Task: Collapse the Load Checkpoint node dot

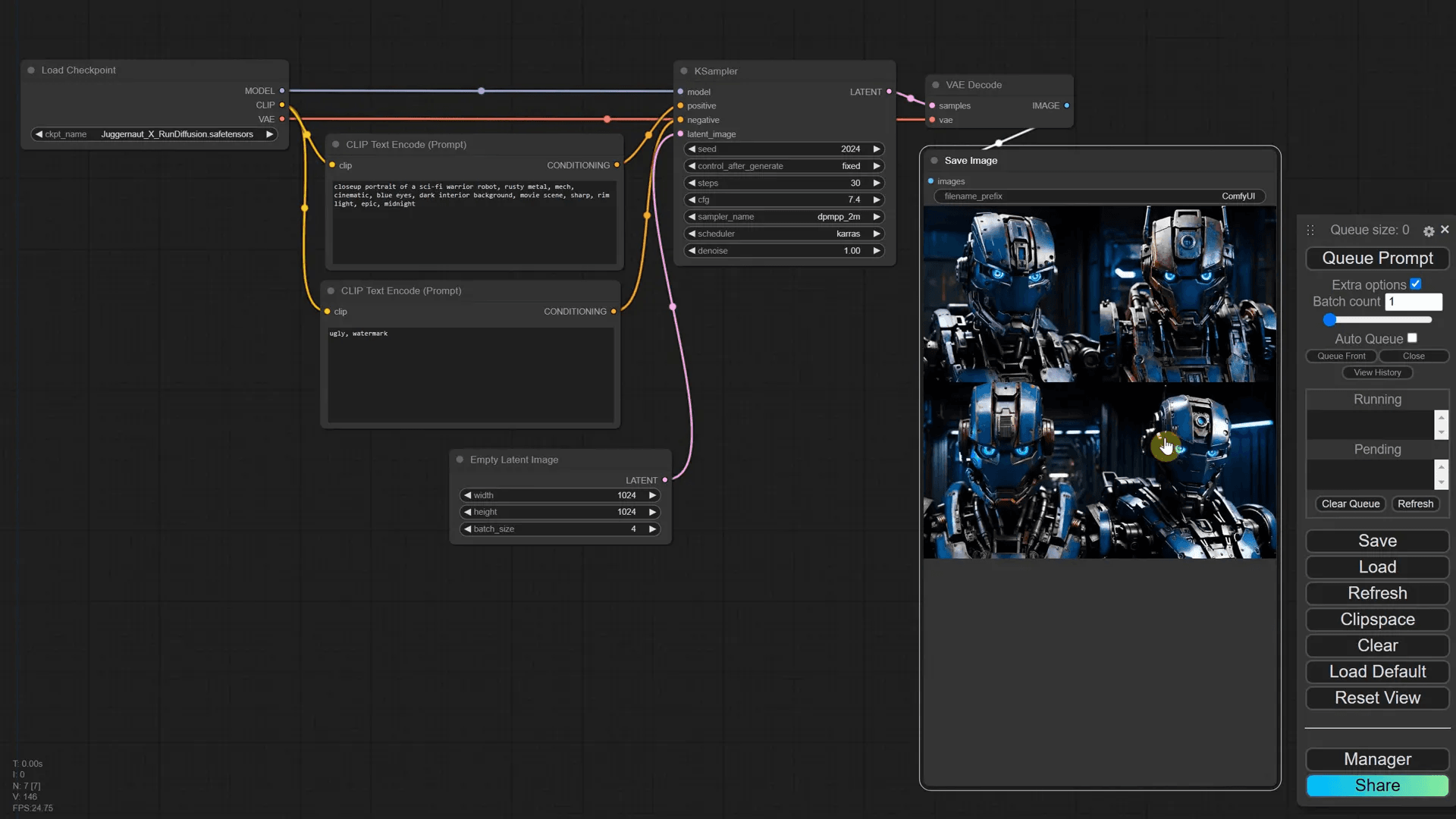Action: click(31, 71)
